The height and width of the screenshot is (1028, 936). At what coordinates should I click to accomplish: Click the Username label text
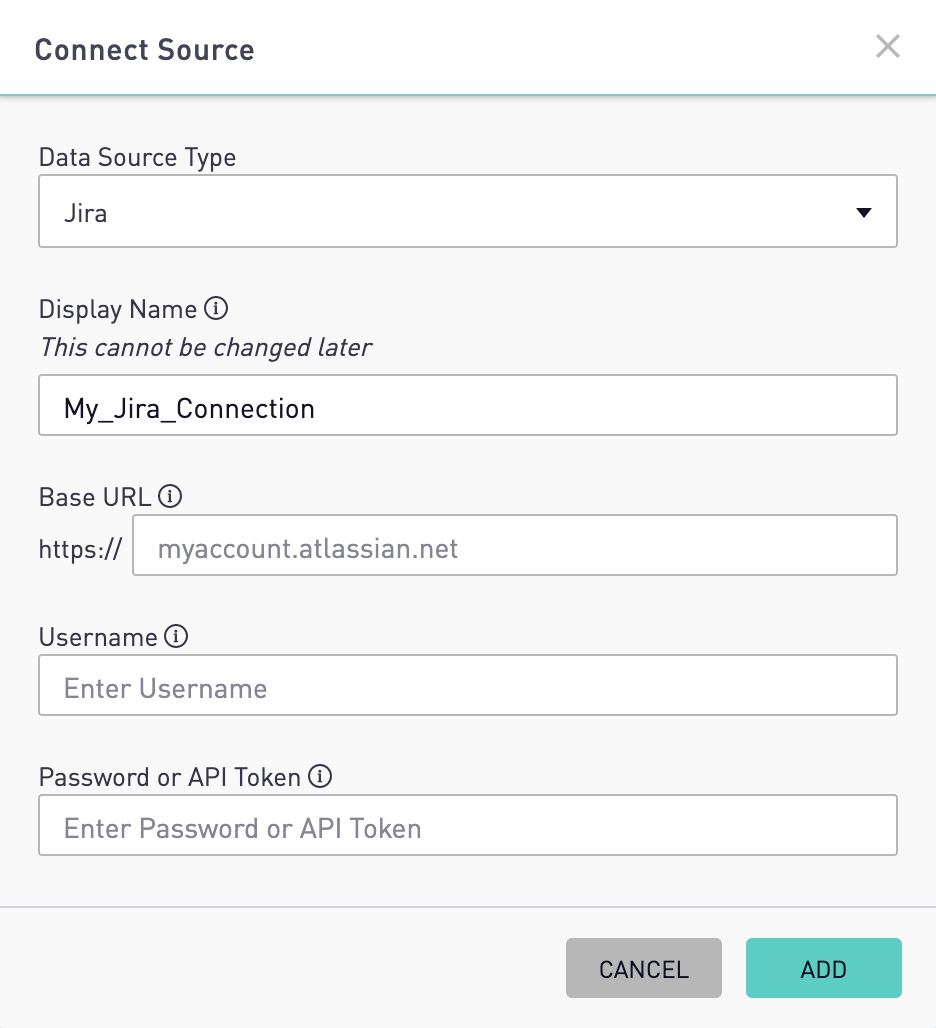click(x=98, y=637)
